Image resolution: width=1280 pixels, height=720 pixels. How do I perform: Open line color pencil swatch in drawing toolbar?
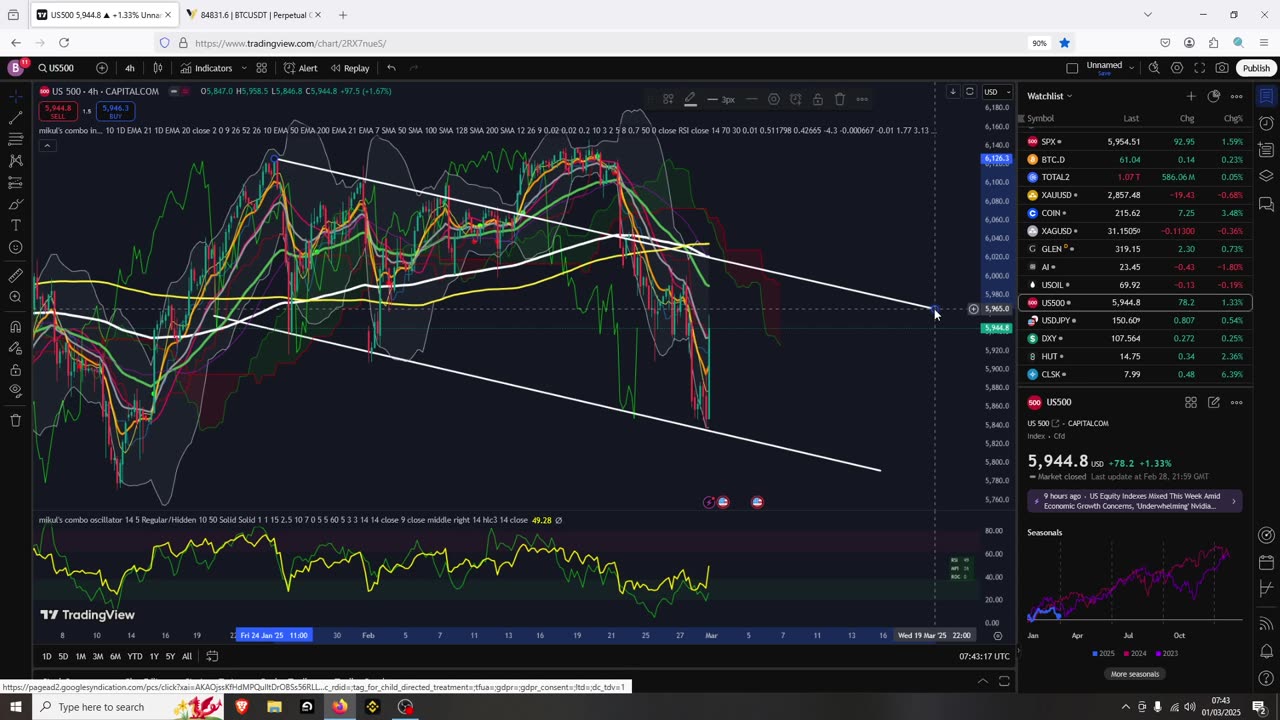point(690,99)
